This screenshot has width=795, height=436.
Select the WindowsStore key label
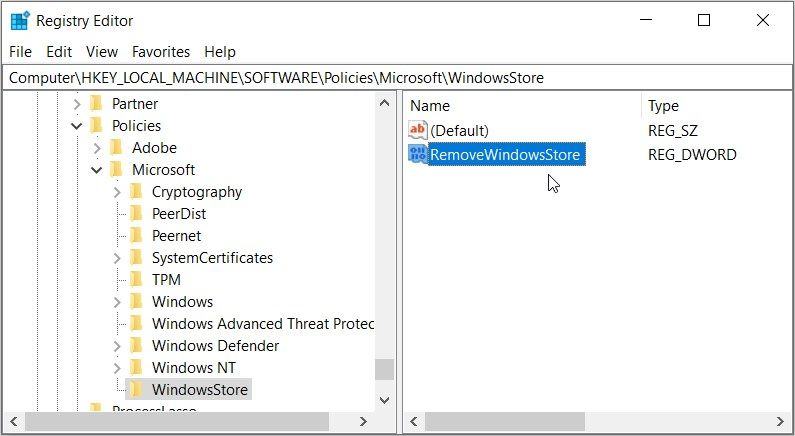(200, 389)
